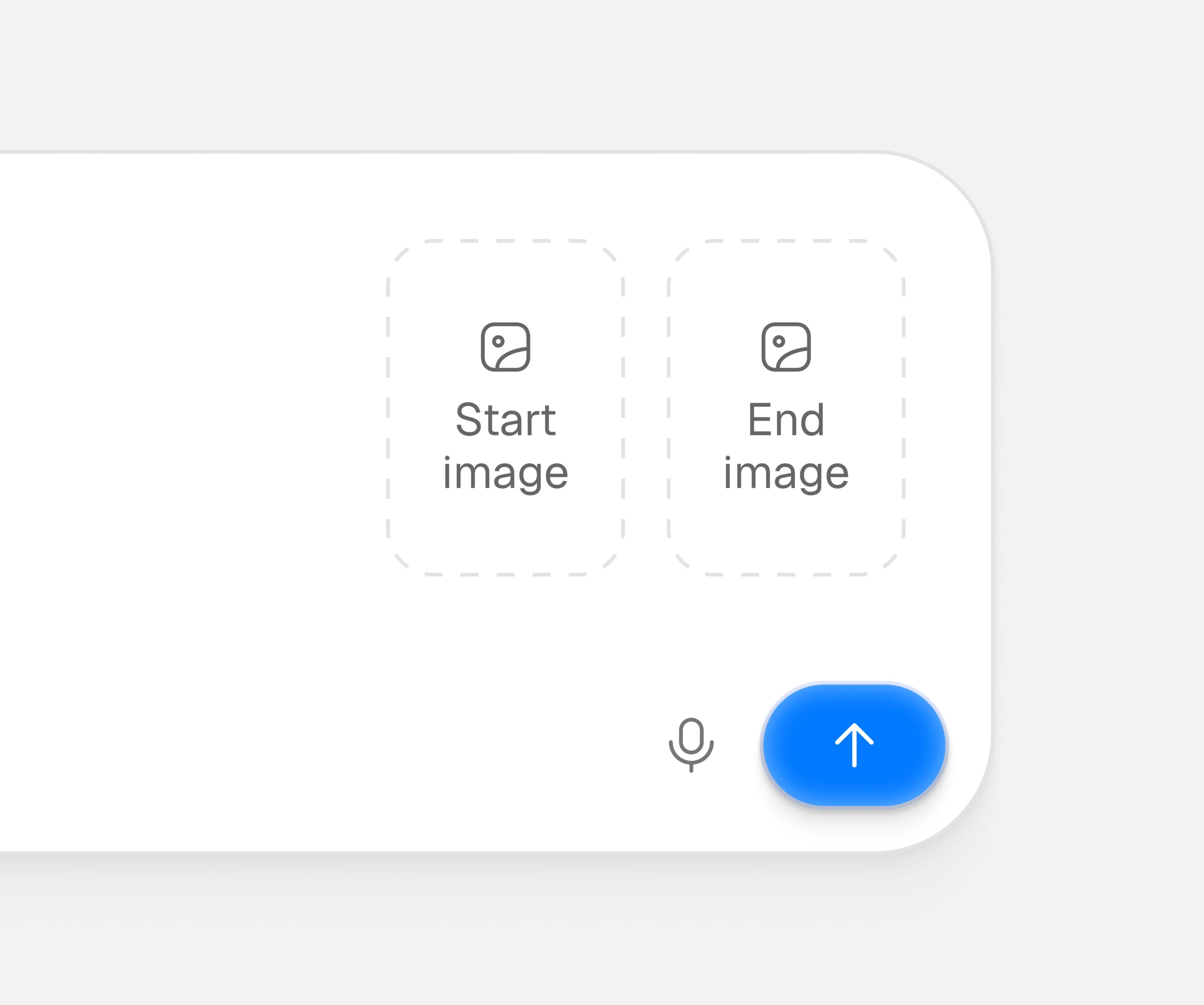Click the microphone voice input icon

point(691,745)
